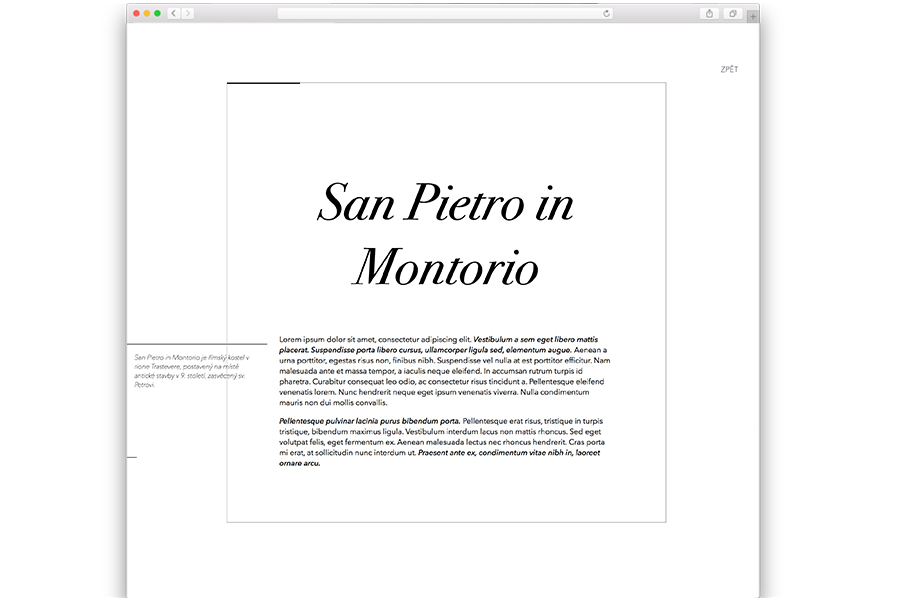Click the thick black line above the card
Image resolution: width=900 pixels, height=600 pixels.
tap(263, 83)
